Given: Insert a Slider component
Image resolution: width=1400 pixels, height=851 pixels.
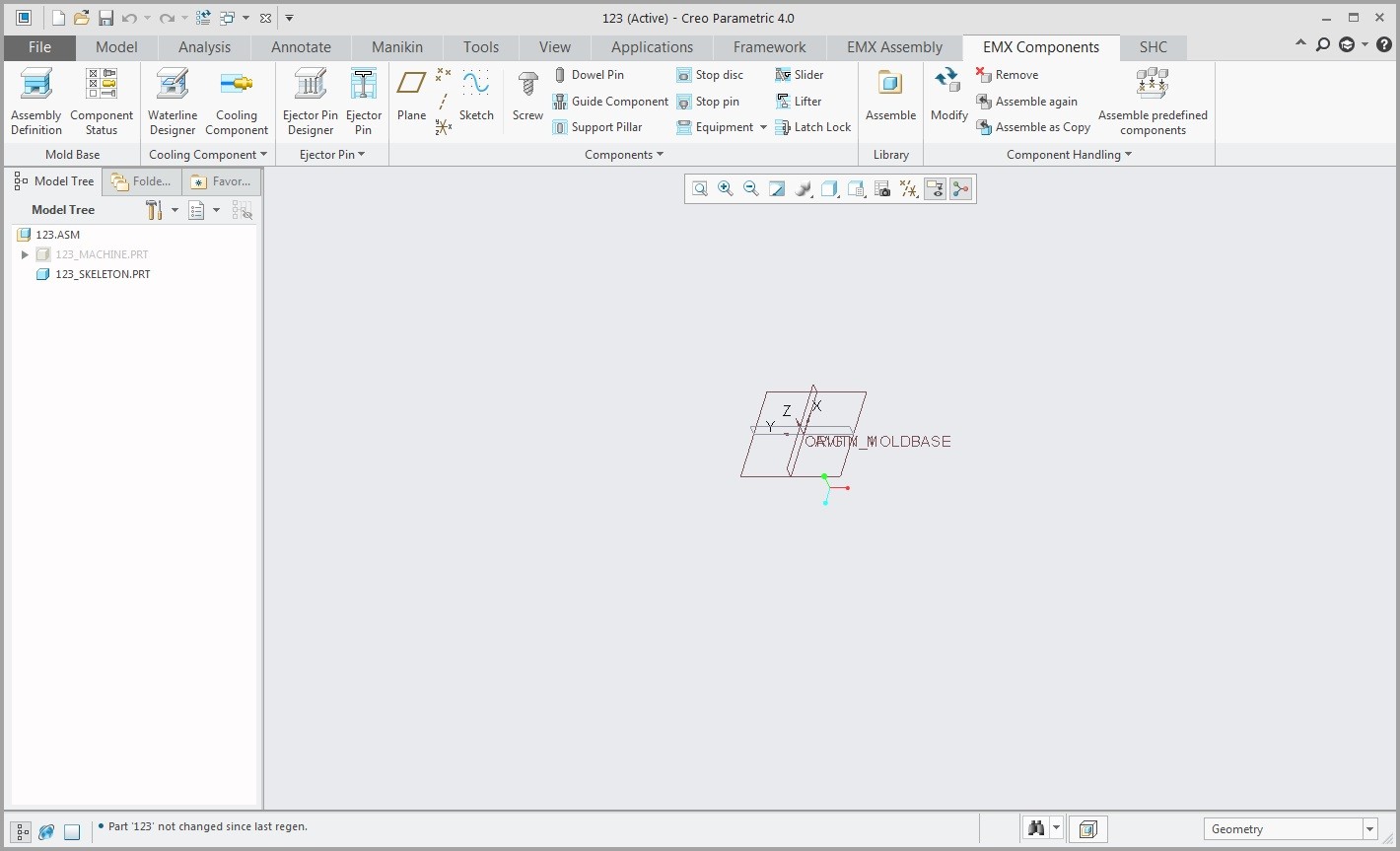Looking at the screenshot, I should pos(800,75).
